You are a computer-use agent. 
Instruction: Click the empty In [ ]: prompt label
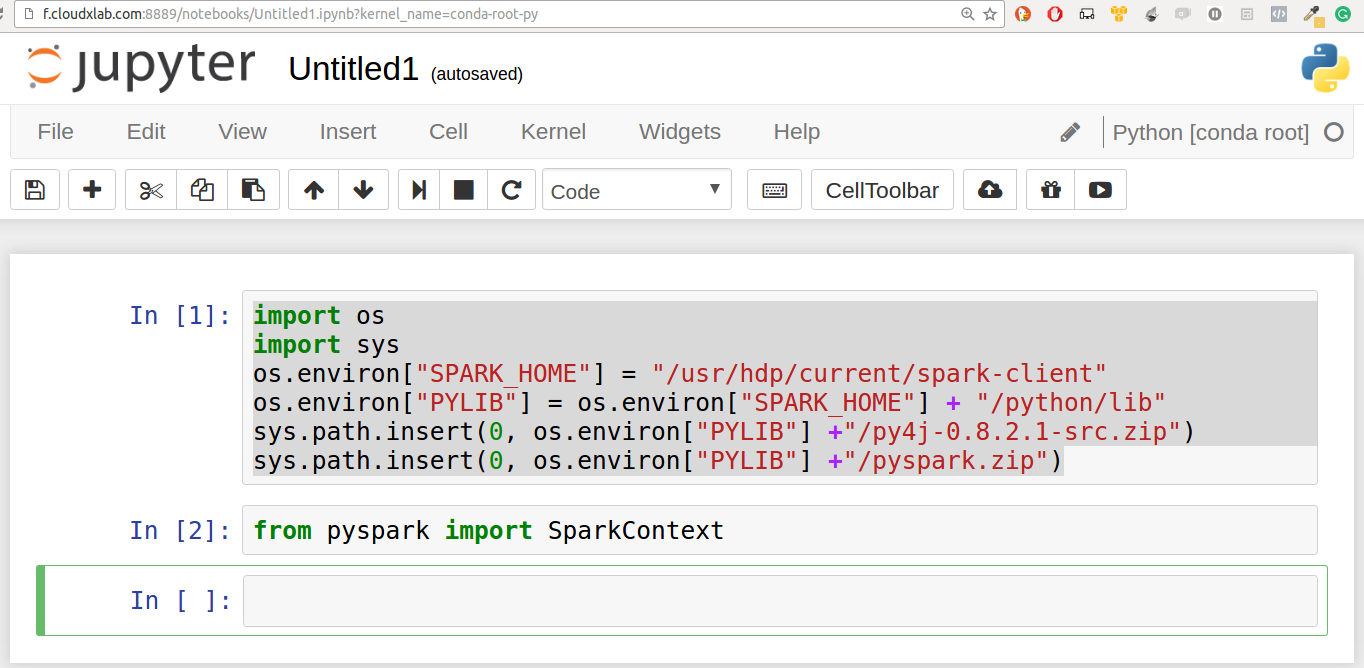click(x=180, y=601)
